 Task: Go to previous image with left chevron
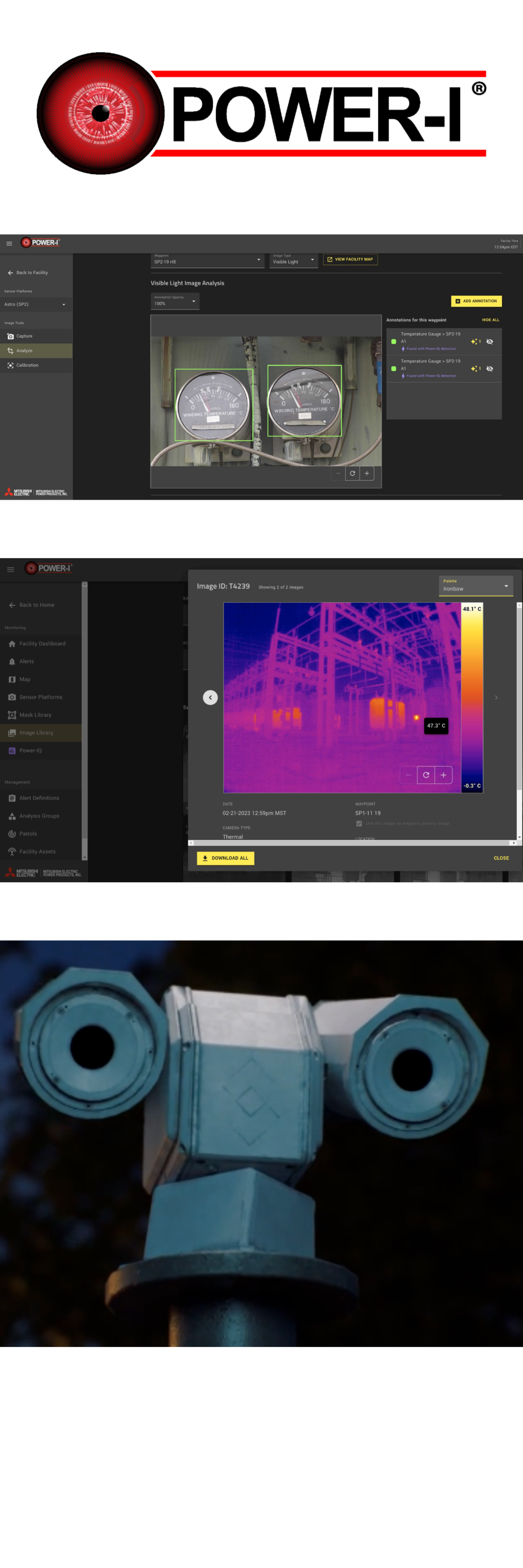(210, 698)
